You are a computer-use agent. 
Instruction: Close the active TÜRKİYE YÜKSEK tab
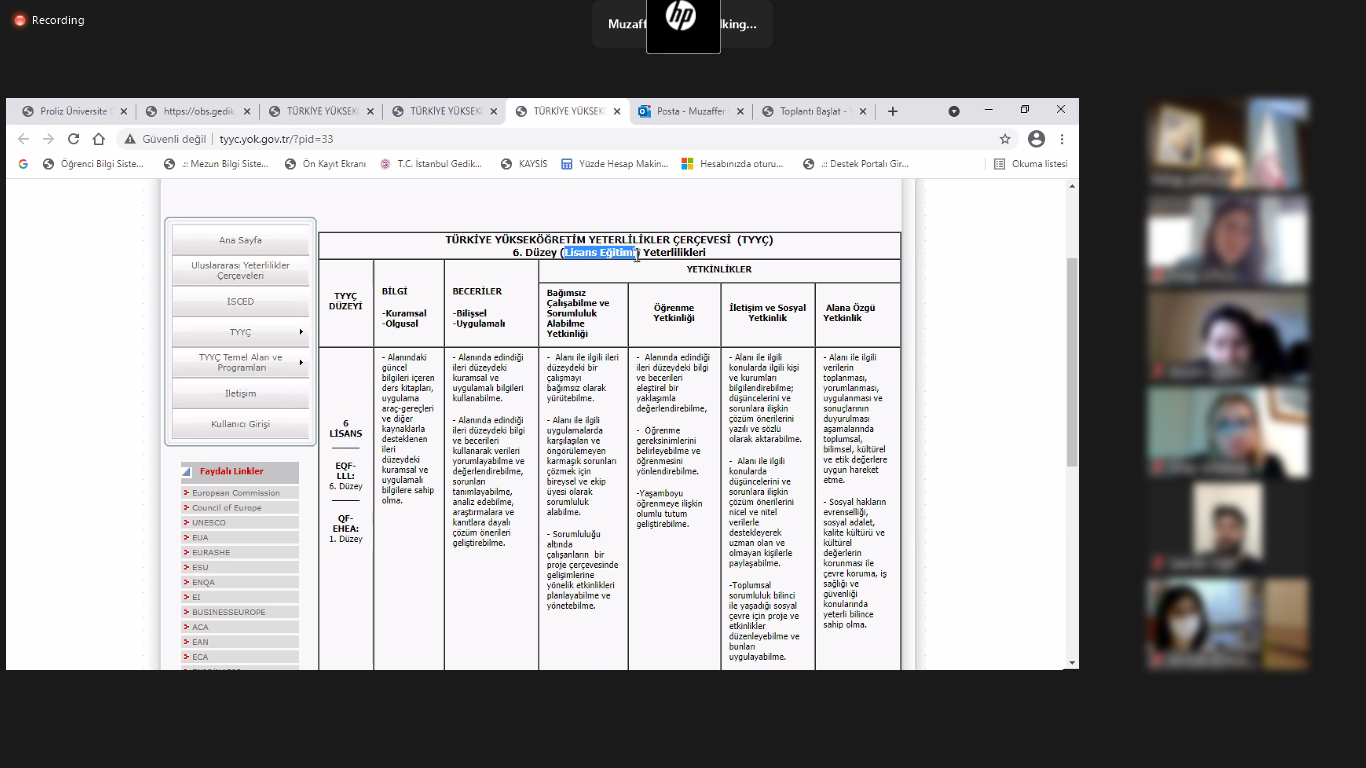tap(617, 111)
